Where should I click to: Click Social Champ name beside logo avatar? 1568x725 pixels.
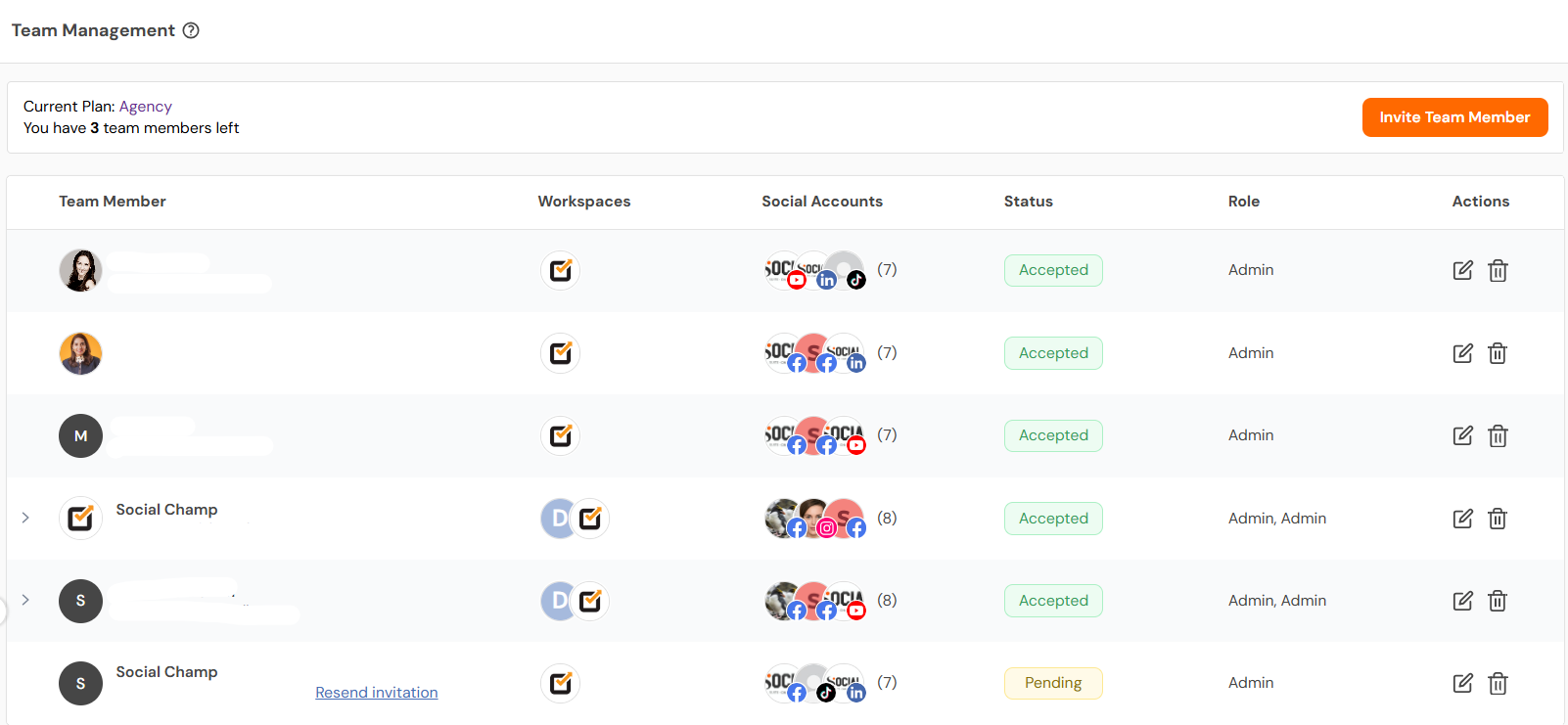(x=166, y=510)
